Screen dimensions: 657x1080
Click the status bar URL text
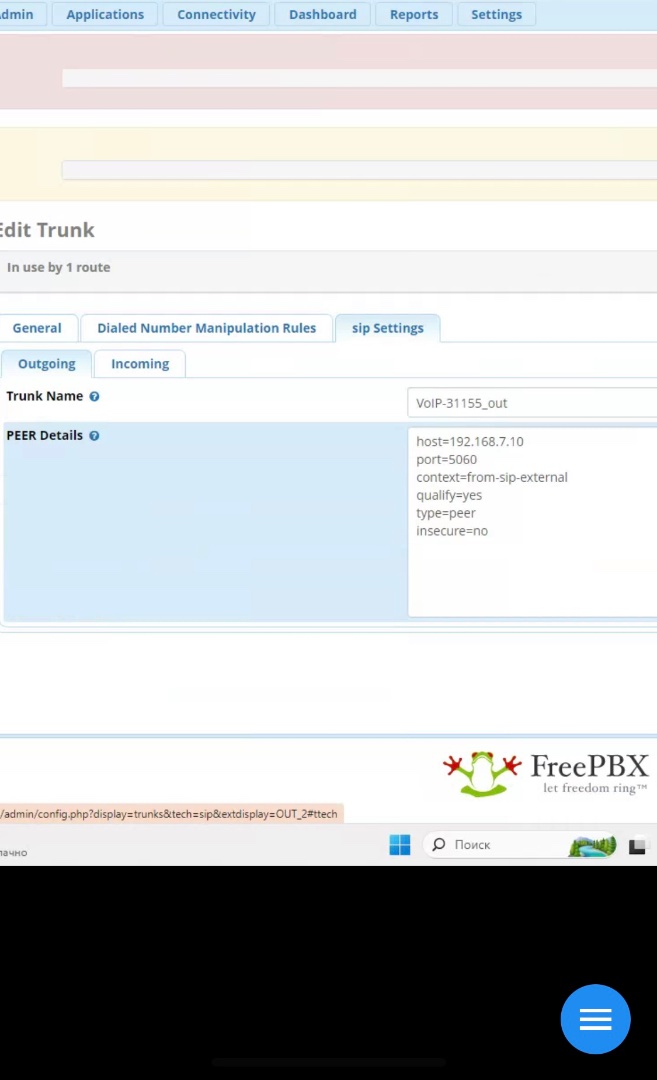(169, 814)
